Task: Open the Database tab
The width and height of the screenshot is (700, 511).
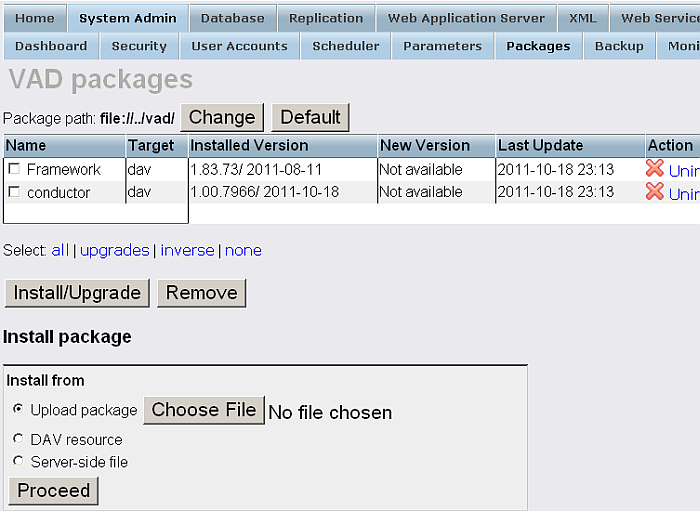Action: click(232, 18)
